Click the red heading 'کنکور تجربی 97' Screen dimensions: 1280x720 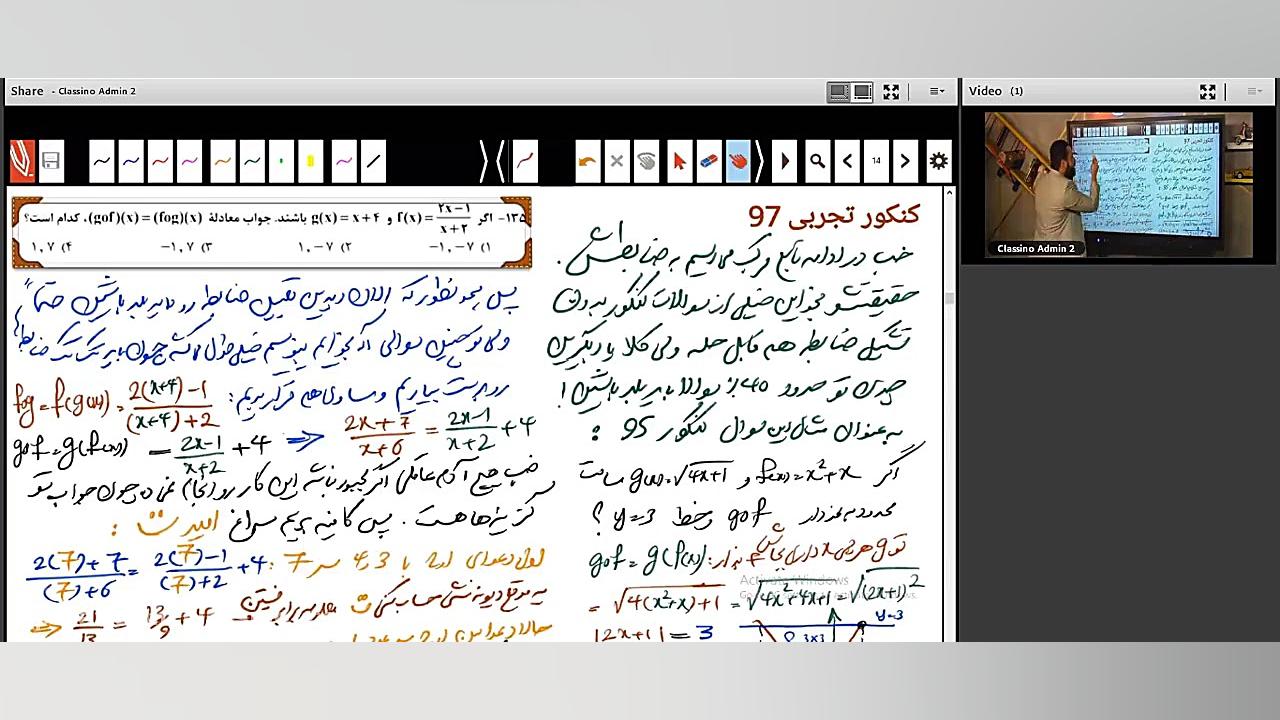[834, 215]
